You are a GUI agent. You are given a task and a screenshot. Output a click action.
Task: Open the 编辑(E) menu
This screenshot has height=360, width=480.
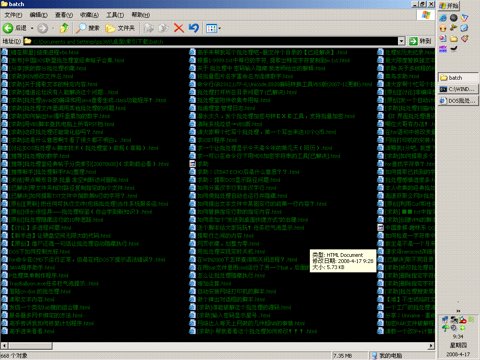[38, 15]
